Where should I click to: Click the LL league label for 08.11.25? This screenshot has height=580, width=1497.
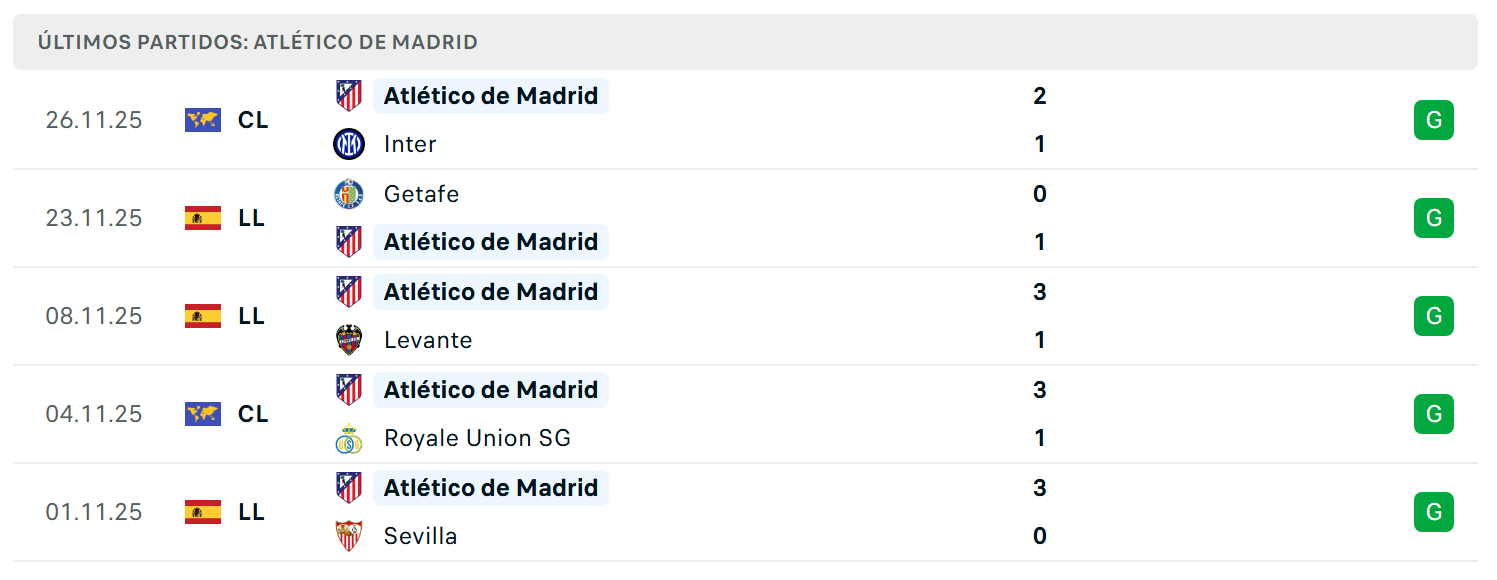pos(251,316)
